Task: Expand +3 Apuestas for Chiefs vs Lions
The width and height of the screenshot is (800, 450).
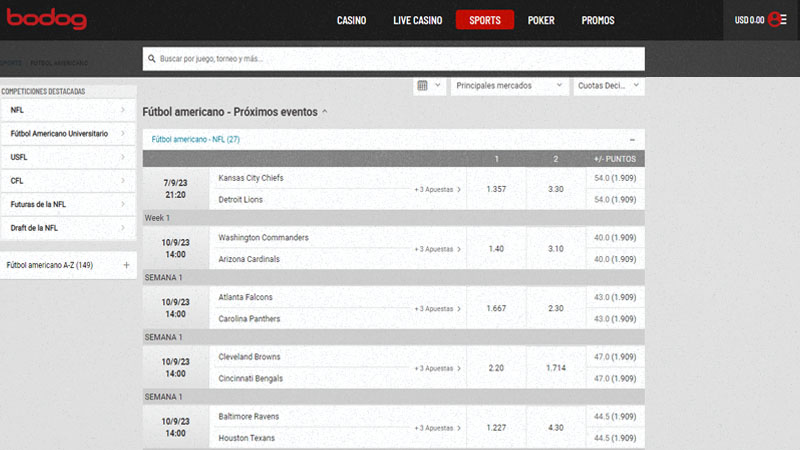Action: (x=438, y=189)
